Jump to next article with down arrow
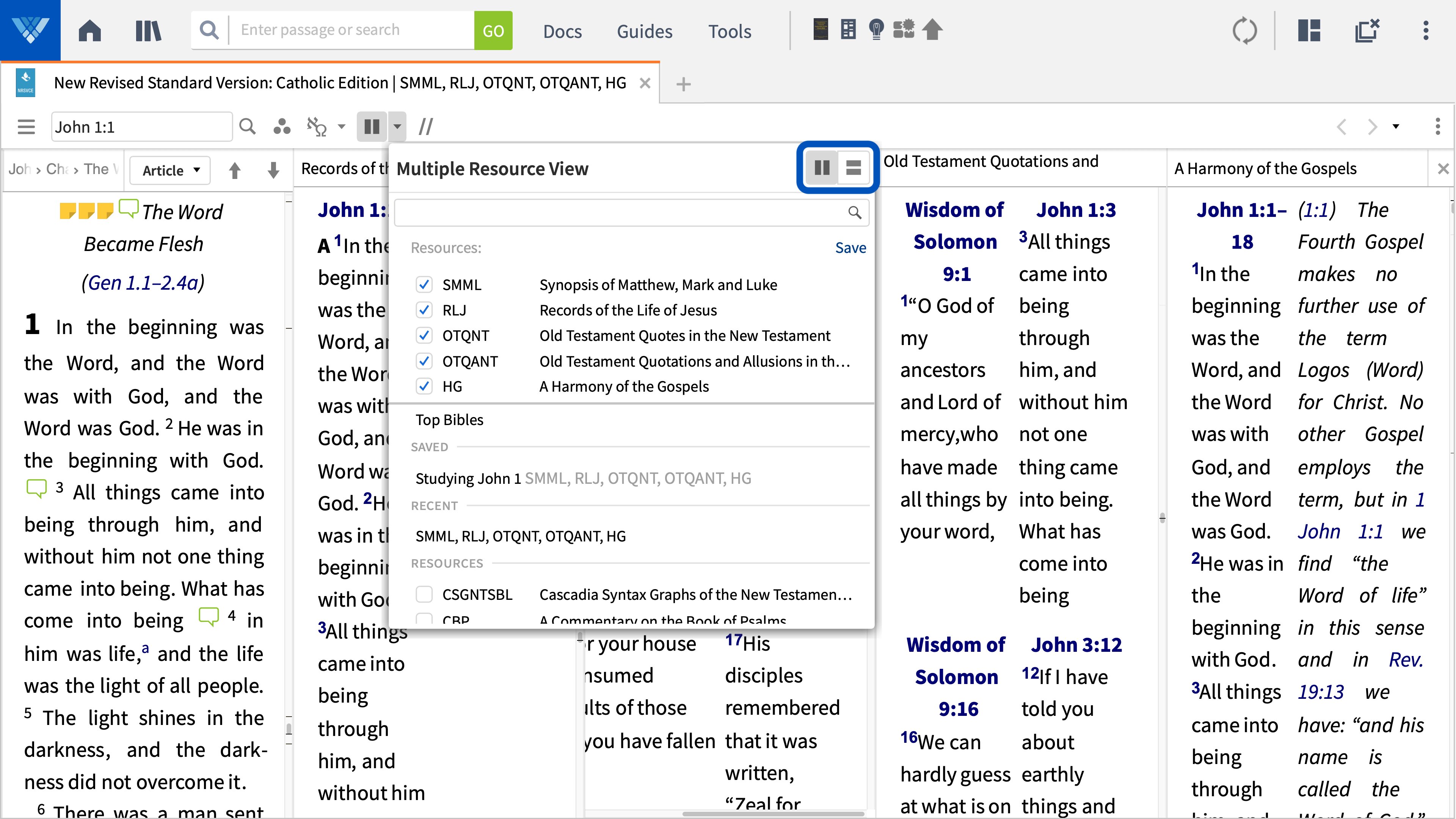The image size is (1456, 819). pyautogui.click(x=273, y=170)
